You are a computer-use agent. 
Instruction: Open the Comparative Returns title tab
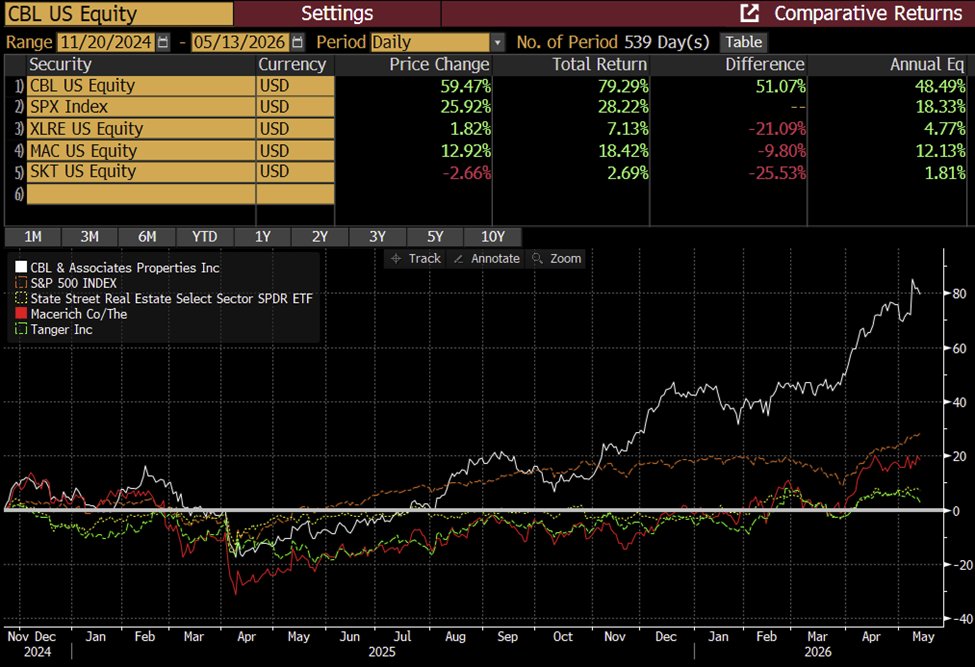click(x=867, y=14)
